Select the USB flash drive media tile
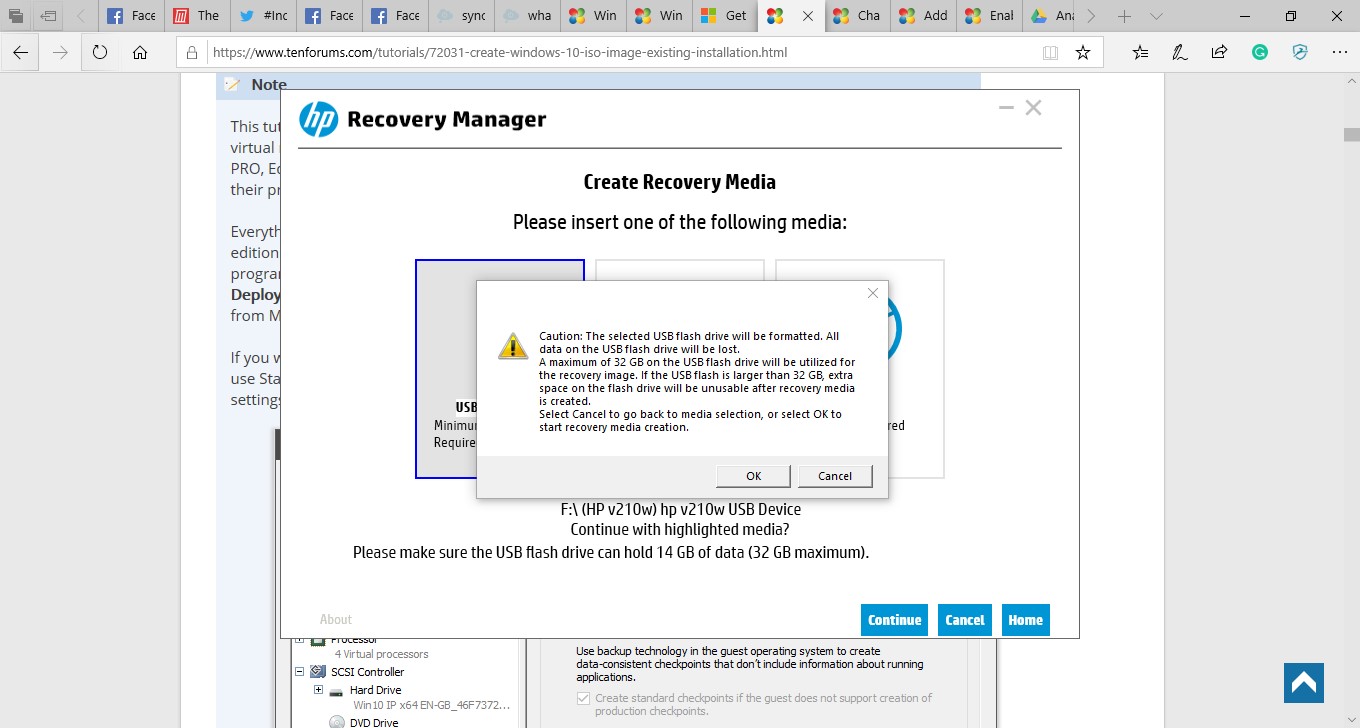Image resolution: width=1360 pixels, height=728 pixels. [446, 369]
